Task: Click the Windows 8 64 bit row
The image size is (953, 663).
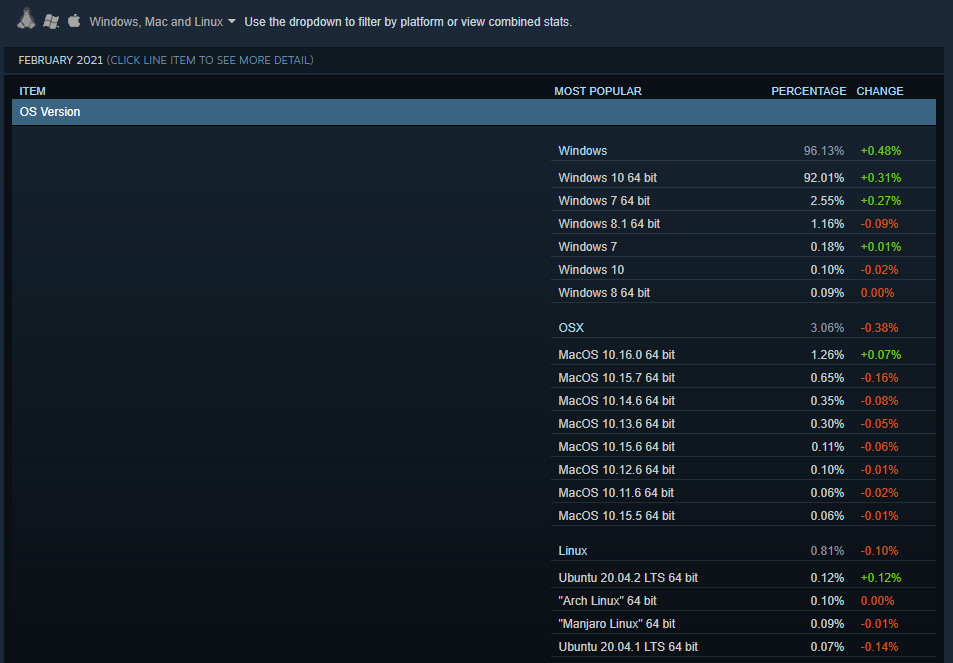Action: tap(743, 292)
